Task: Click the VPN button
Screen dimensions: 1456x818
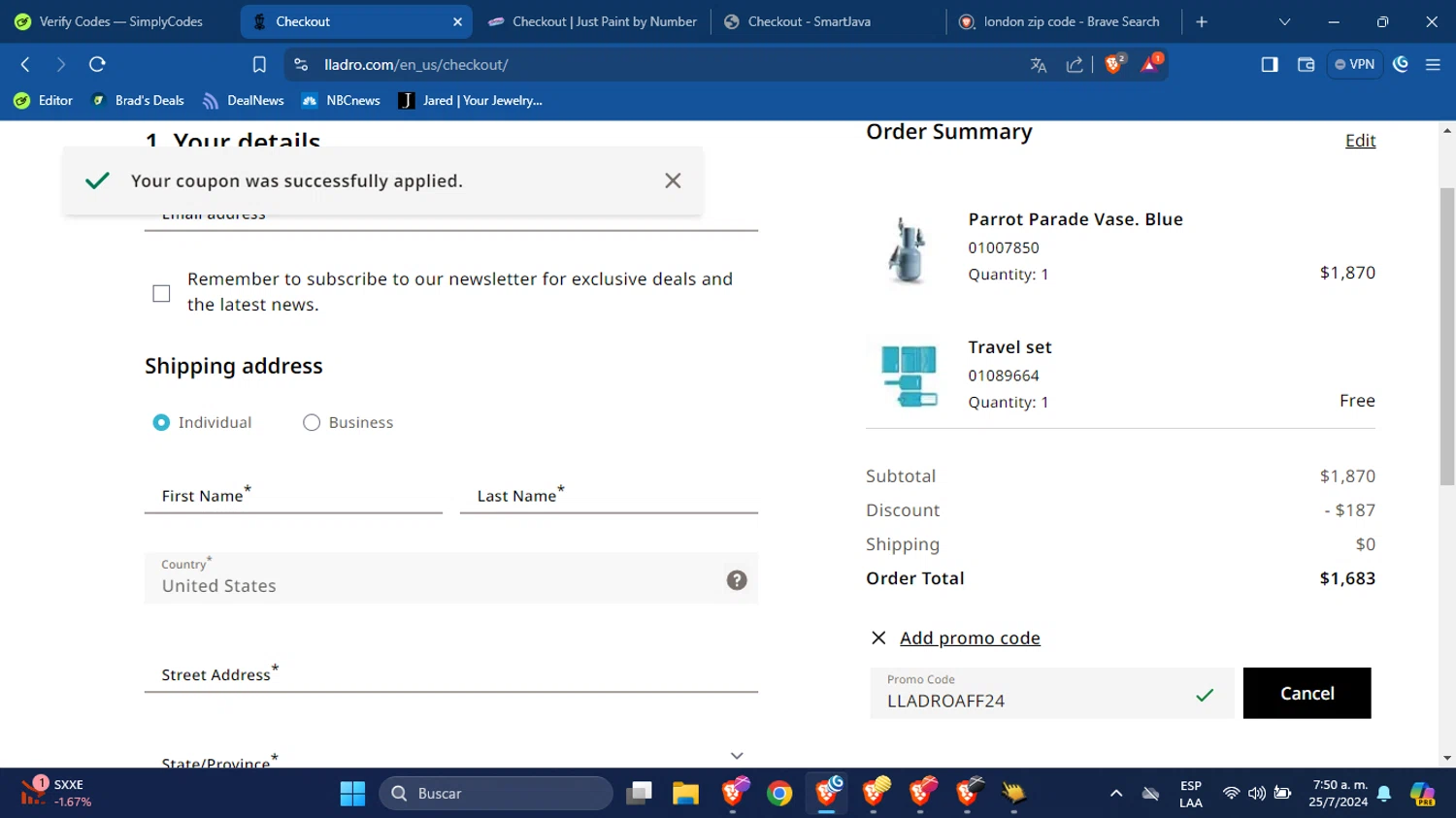Action: click(x=1354, y=65)
